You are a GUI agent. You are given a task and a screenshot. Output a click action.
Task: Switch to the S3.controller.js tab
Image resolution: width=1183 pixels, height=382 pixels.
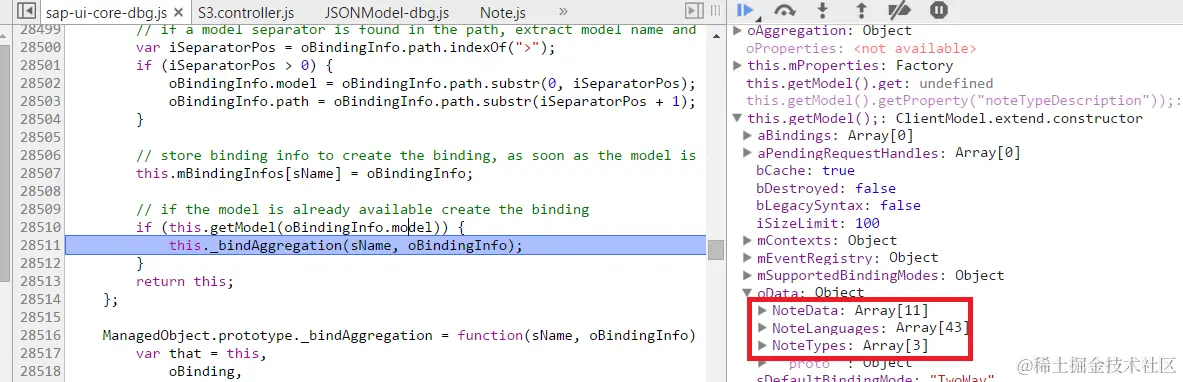coord(246,13)
